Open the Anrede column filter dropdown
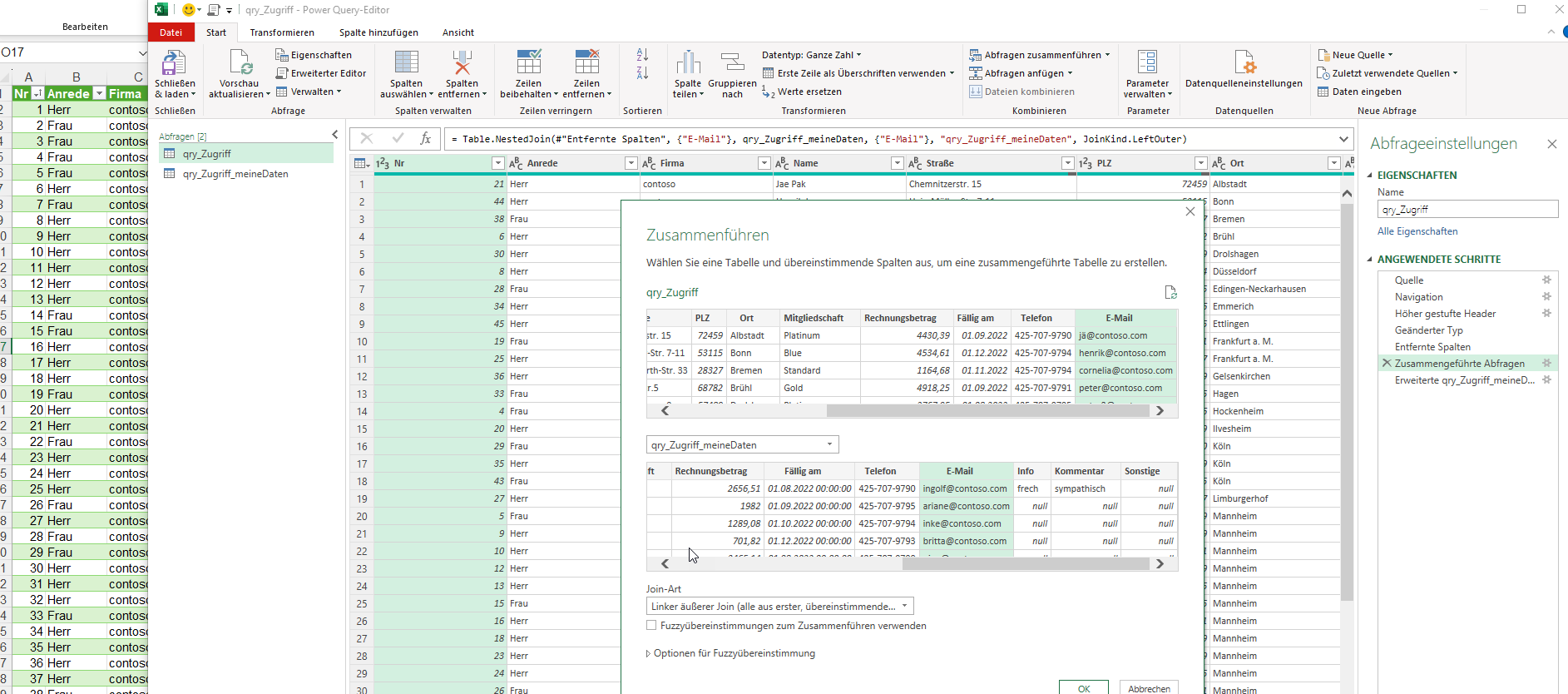 [x=631, y=164]
